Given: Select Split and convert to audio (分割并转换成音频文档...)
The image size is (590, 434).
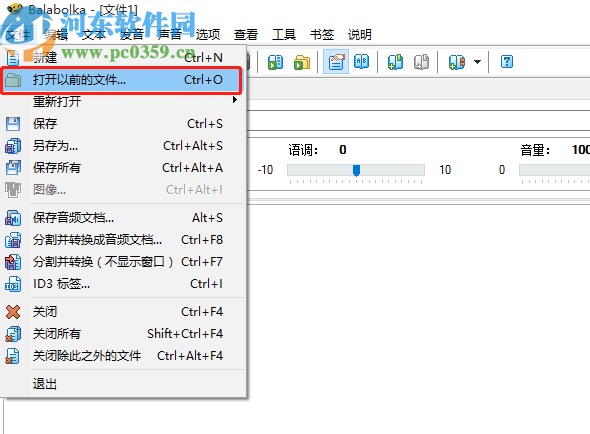Looking at the screenshot, I should coord(123,240).
